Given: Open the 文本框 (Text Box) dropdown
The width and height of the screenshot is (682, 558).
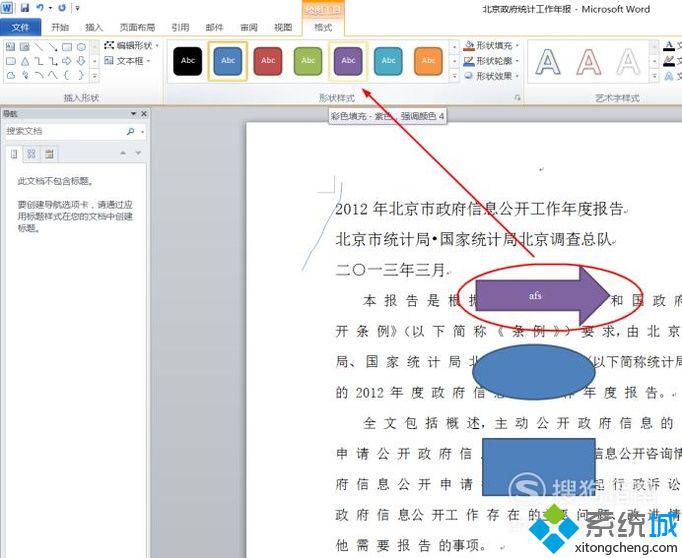Looking at the screenshot, I should (x=127, y=60).
